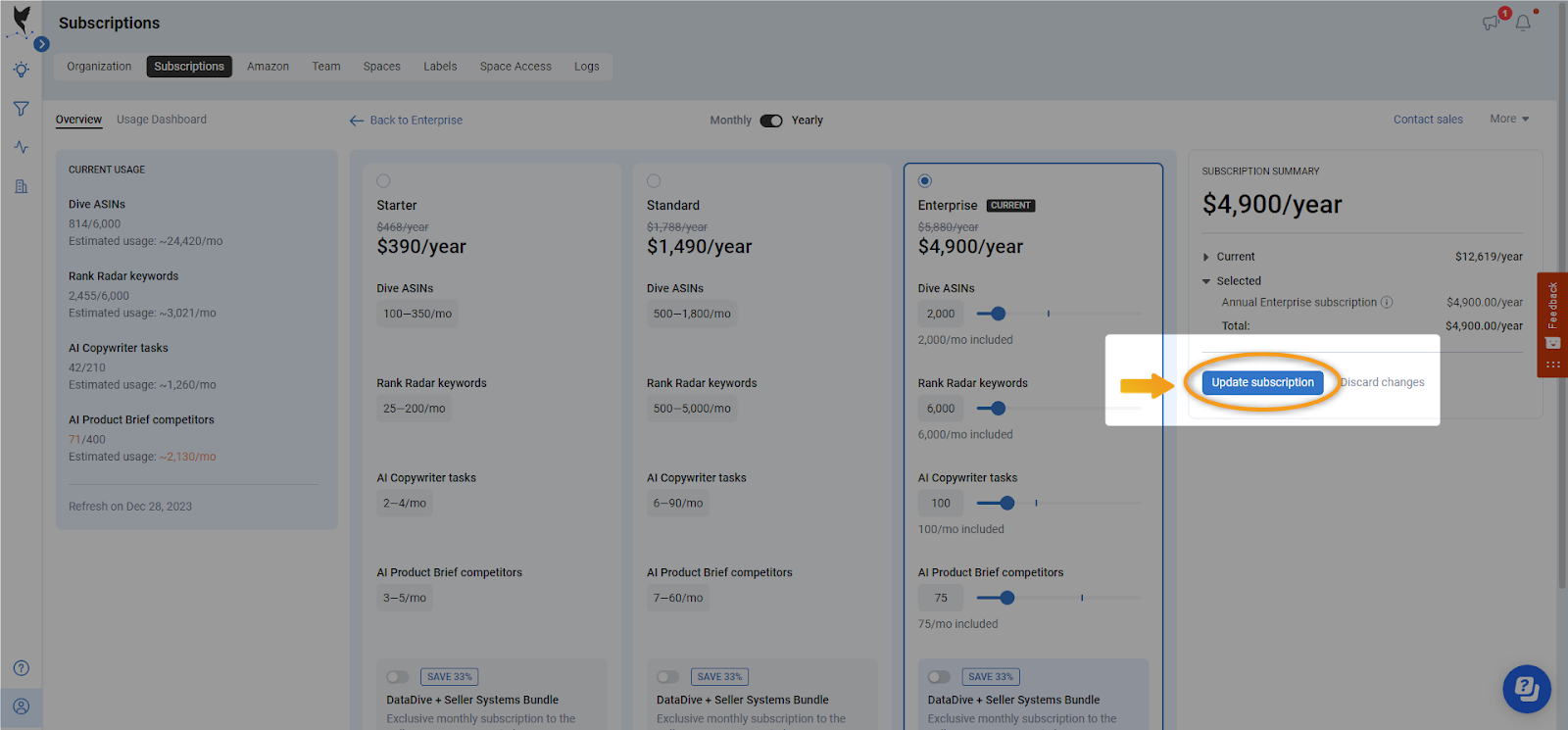The image size is (1568, 730).
Task: Open the Feedback side tab
Action: (1552, 324)
